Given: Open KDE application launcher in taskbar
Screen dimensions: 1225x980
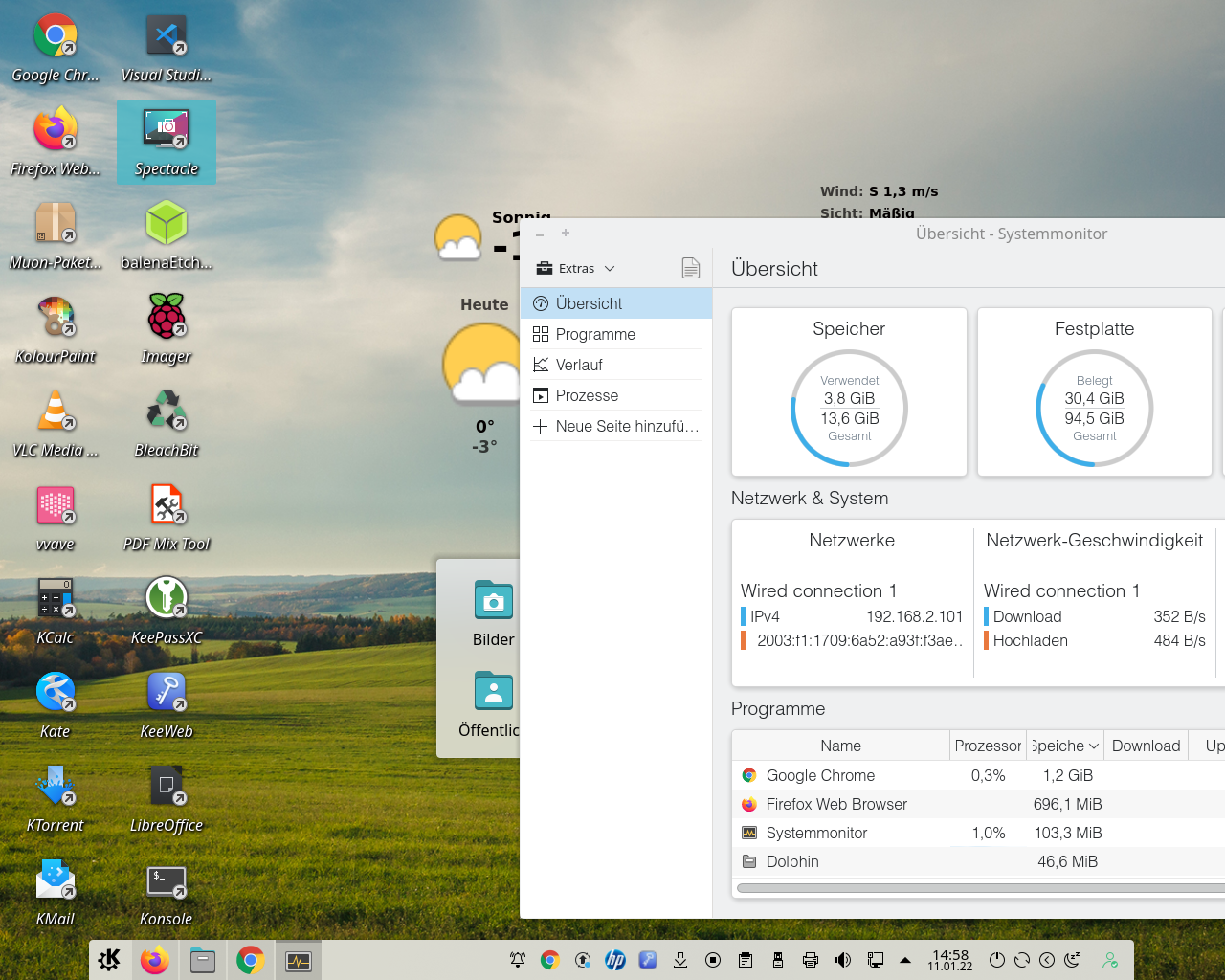Looking at the screenshot, I should coord(109,960).
